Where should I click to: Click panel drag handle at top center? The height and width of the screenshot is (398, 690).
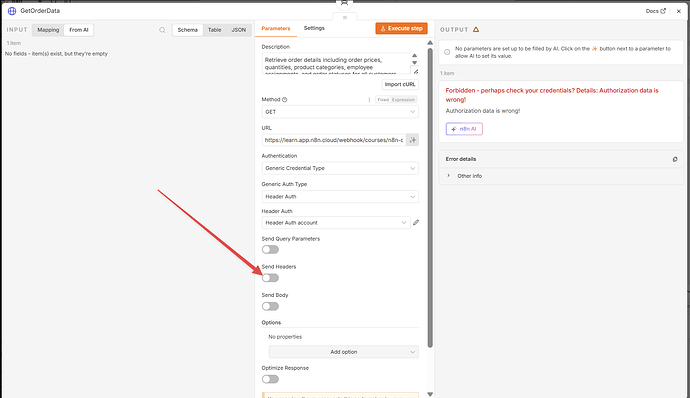coord(345,18)
